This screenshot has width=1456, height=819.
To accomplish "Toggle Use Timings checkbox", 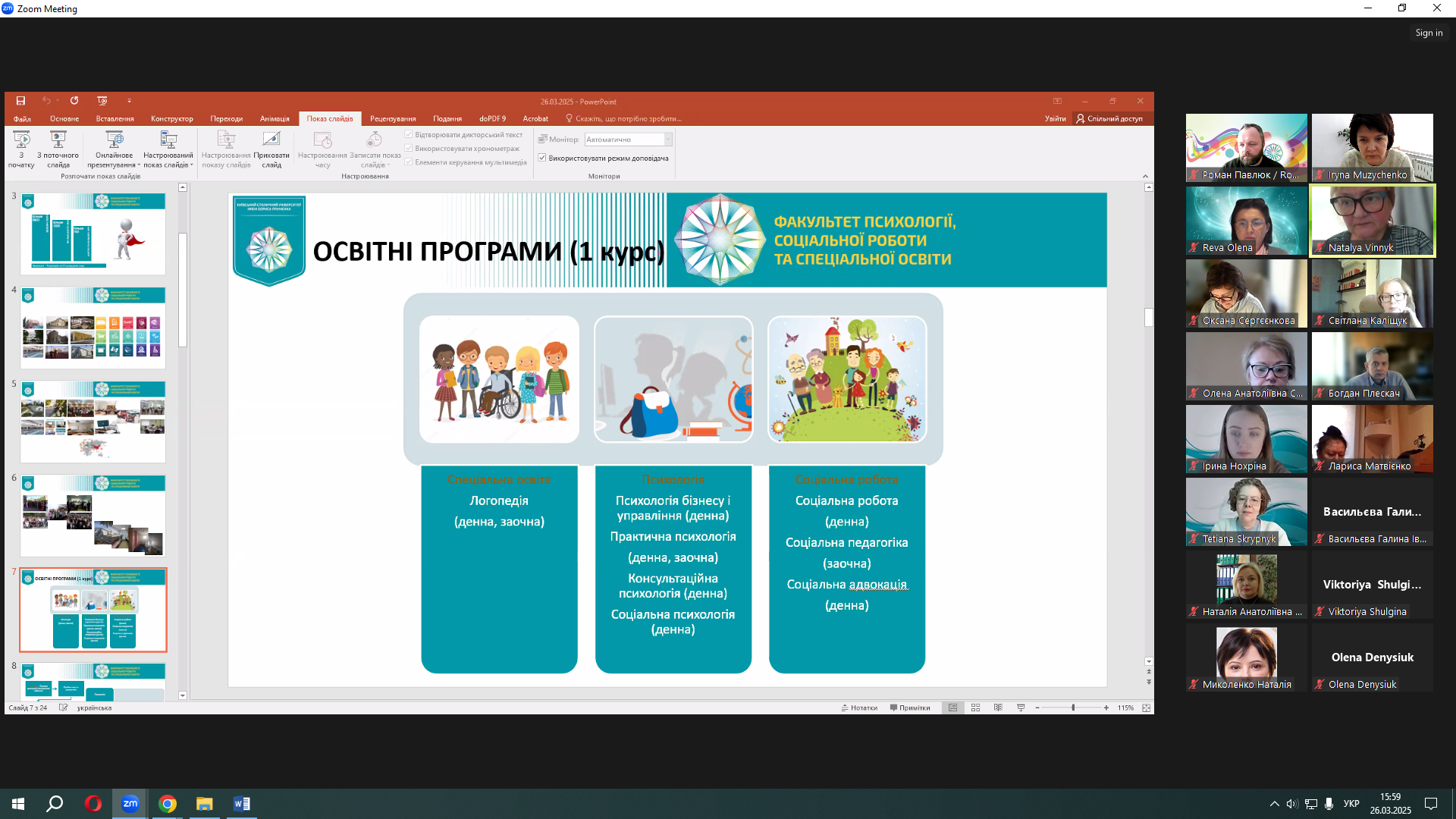I will click(x=409, y=149).
